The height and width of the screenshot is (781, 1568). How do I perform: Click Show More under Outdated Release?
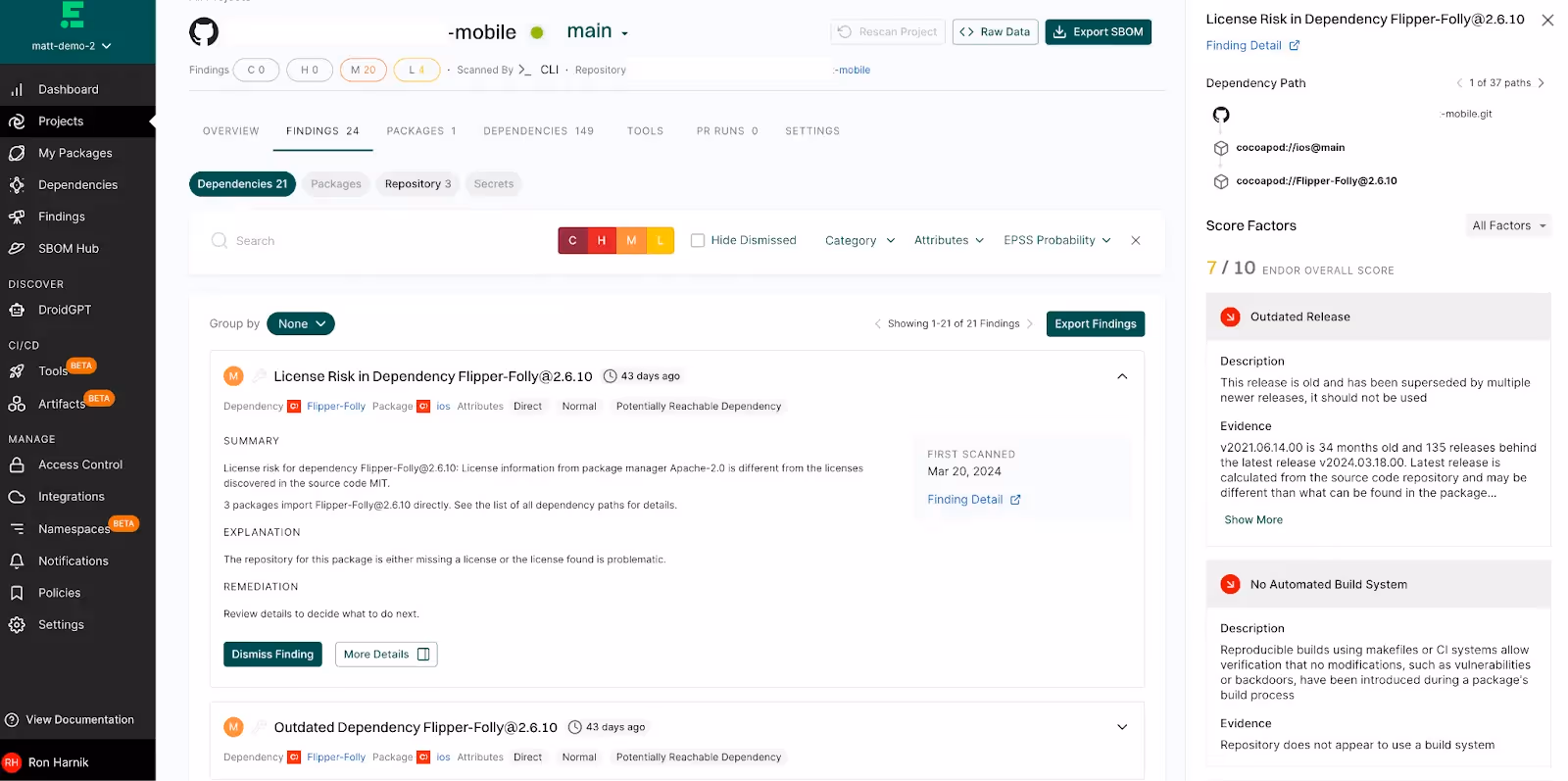[1253, 519]
